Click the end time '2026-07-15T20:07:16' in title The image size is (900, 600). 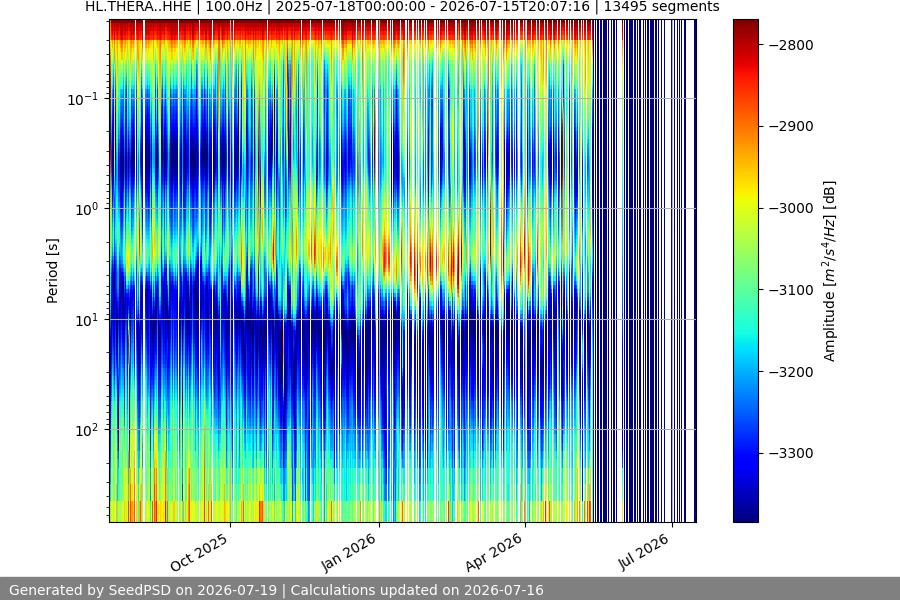[514, 7]
